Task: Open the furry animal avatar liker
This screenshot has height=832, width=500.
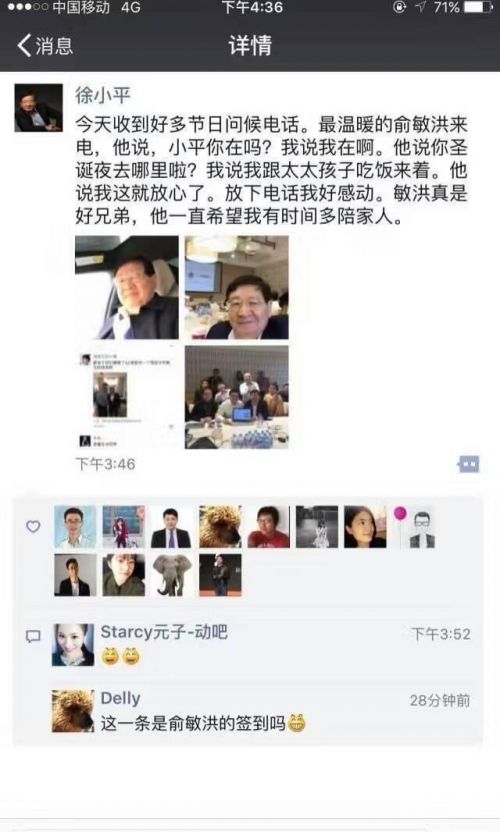Action: point(220,527)
